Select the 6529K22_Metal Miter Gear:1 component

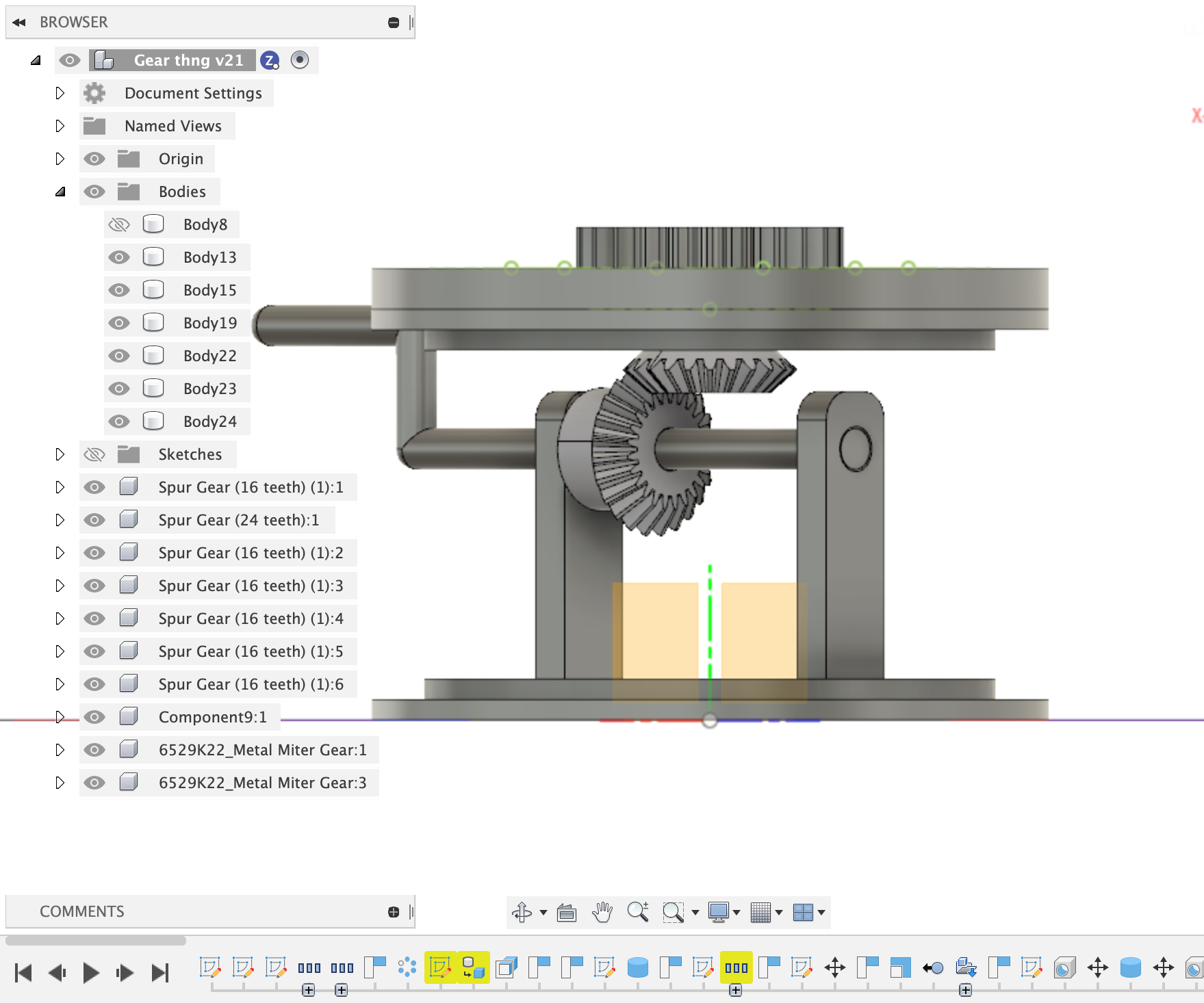point(262,750)
